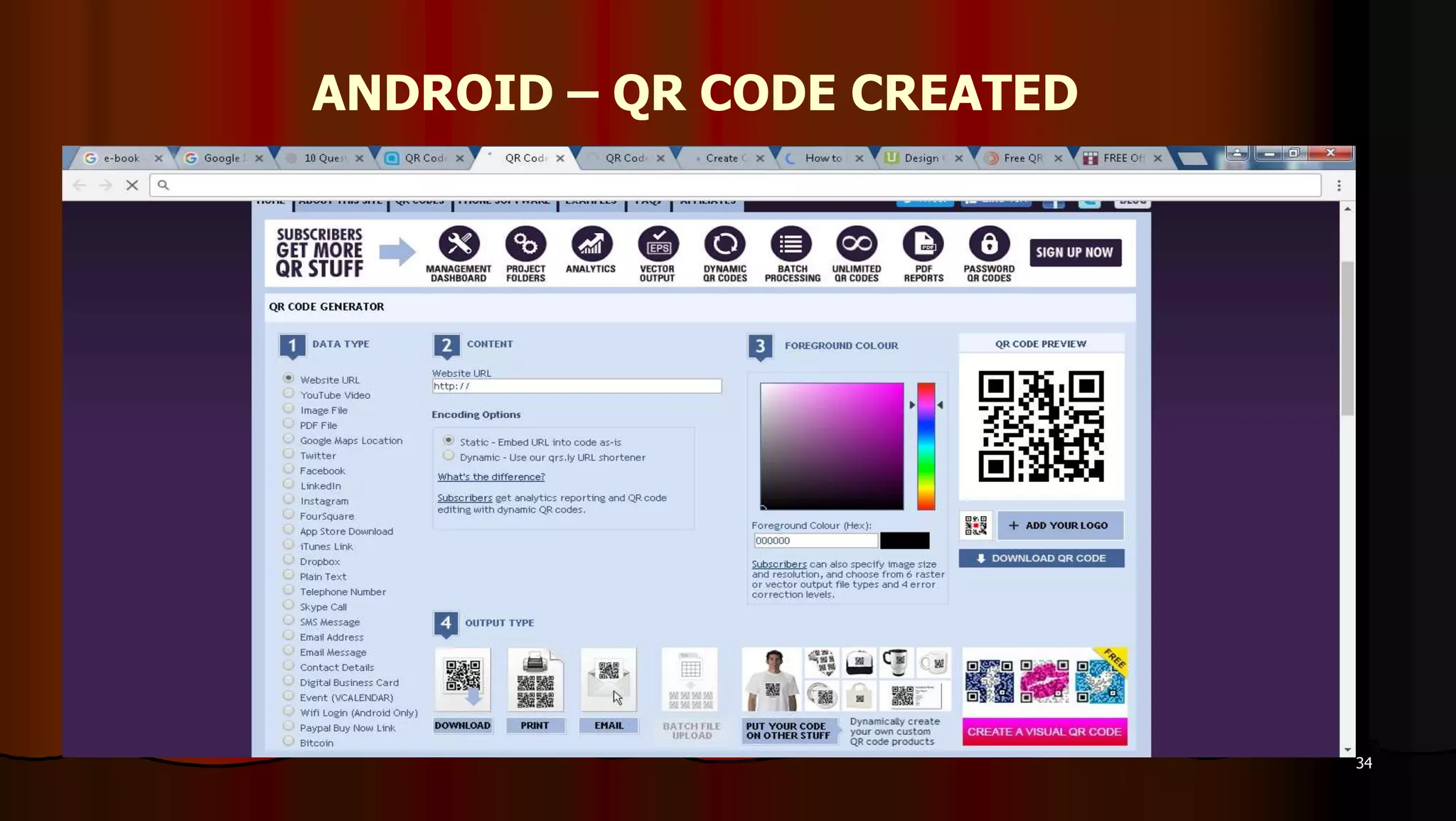Select the Vector Output EPS icon
Screen dimensions: 1456x821
point(658,244)
